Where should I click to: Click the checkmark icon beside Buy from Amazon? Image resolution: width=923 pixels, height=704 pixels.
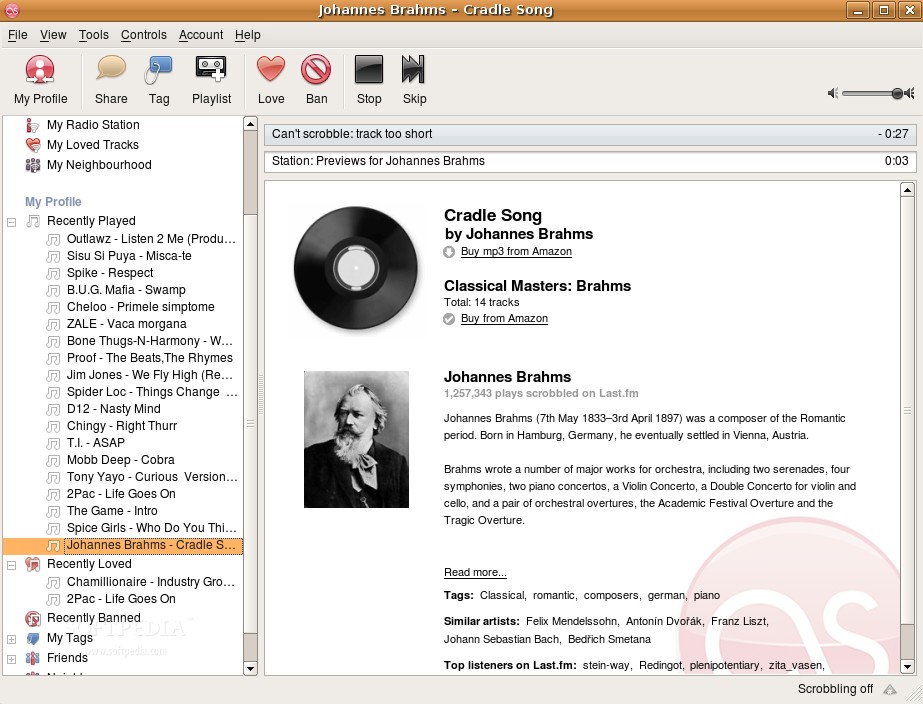pyautogui.click(x=449, y=319)
